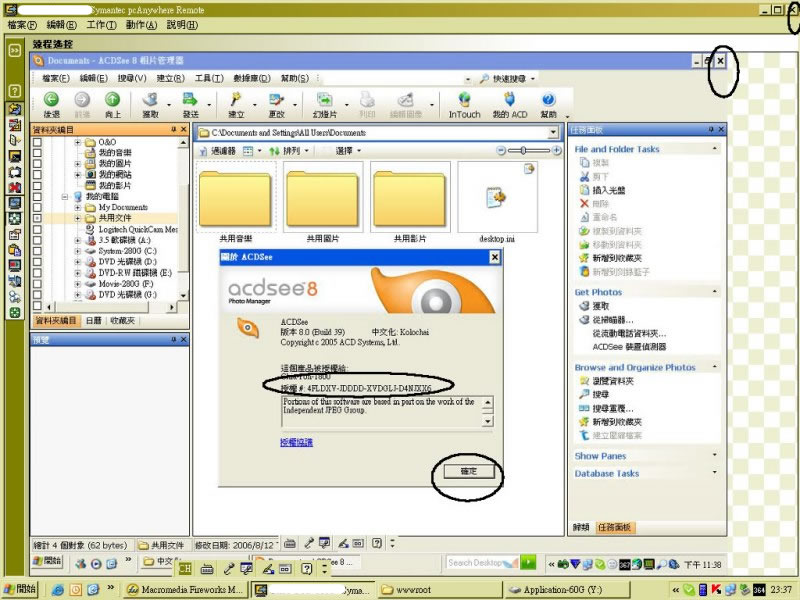This screenshot has width=800, height=600.
Task: Tick the checkbox beside 我的圖片
Action: click(37, 164)
